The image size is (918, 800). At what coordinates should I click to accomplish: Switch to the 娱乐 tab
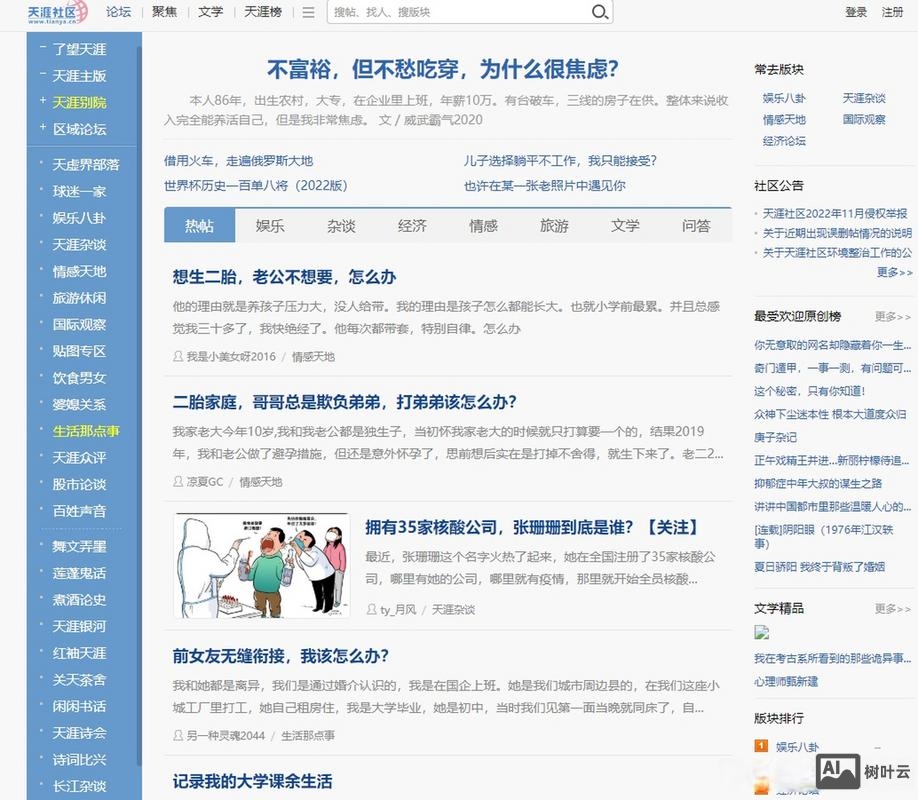click(270, 226)
